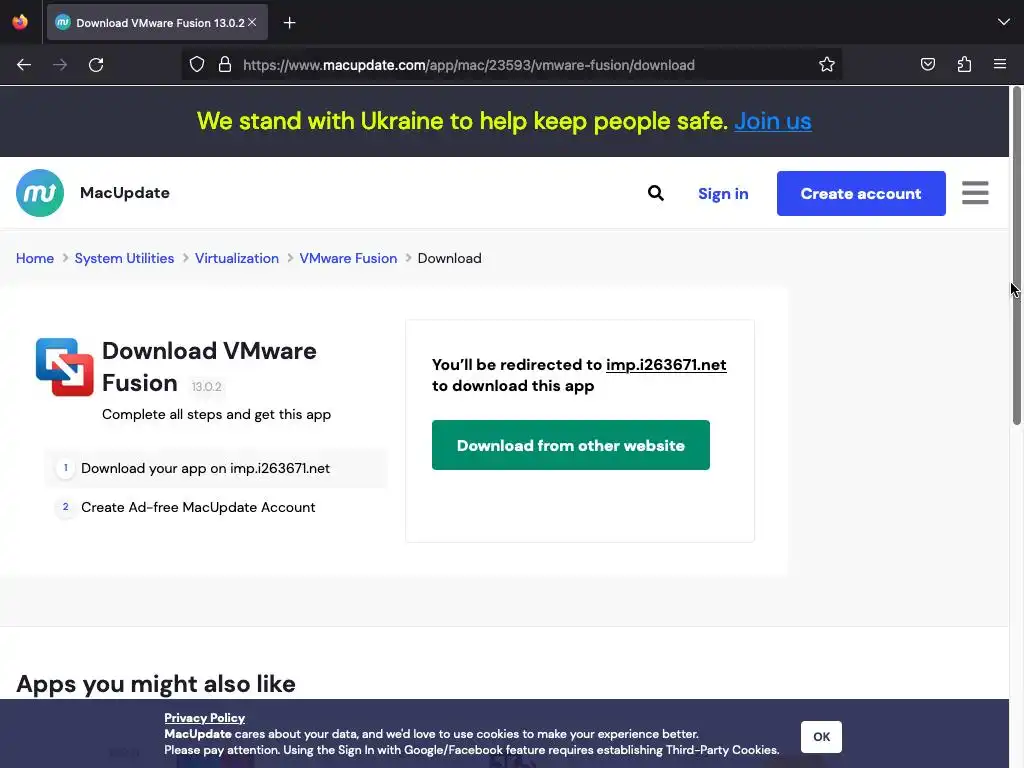
Task: Close the Download VMware Fusion tab
Action: pos(252,22)
